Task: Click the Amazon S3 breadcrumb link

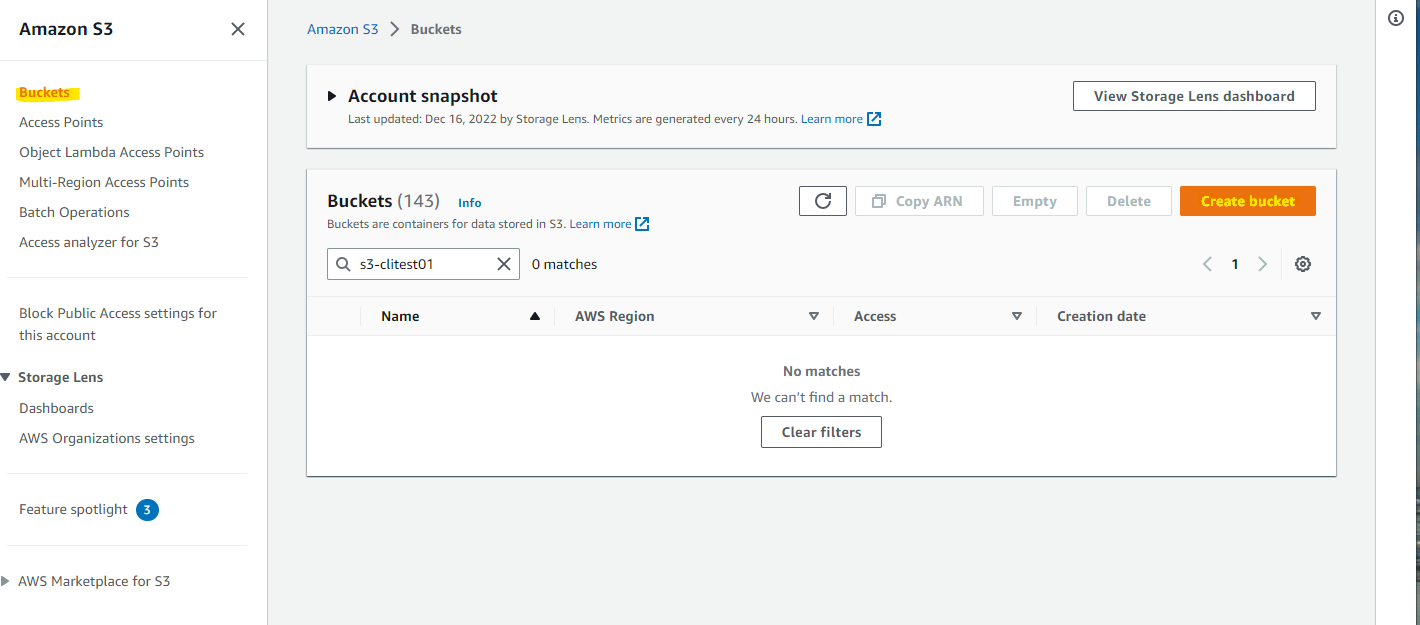Action: 343,28
